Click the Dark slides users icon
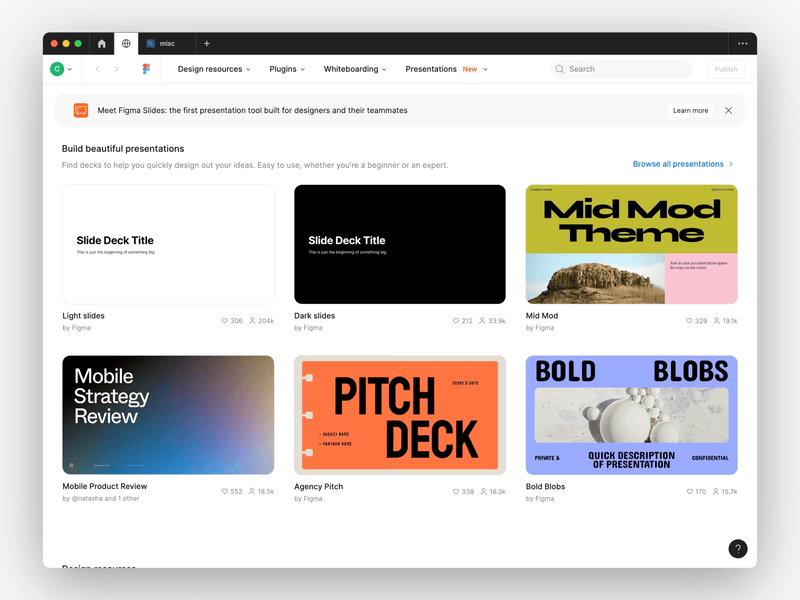800x600 pixels. (x=482, y=320)
